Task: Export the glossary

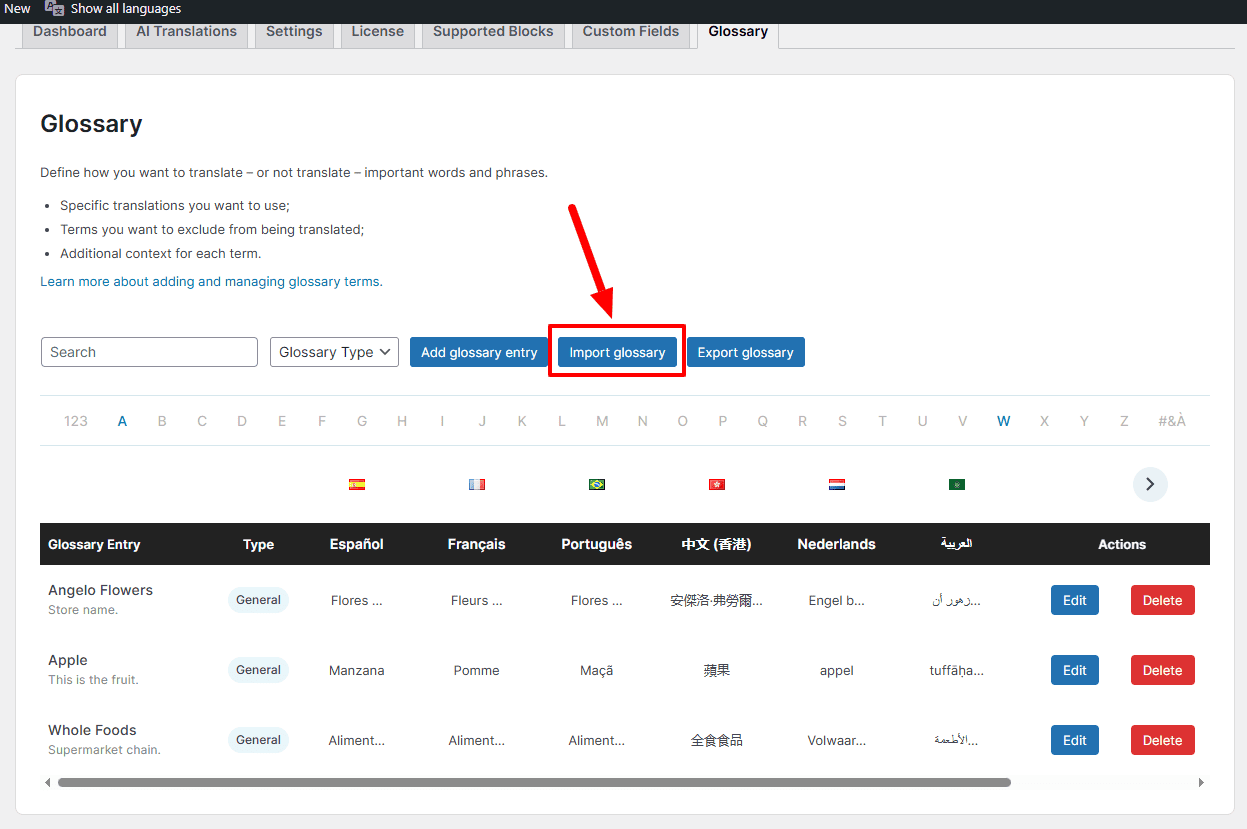Action: click(745, 352)
